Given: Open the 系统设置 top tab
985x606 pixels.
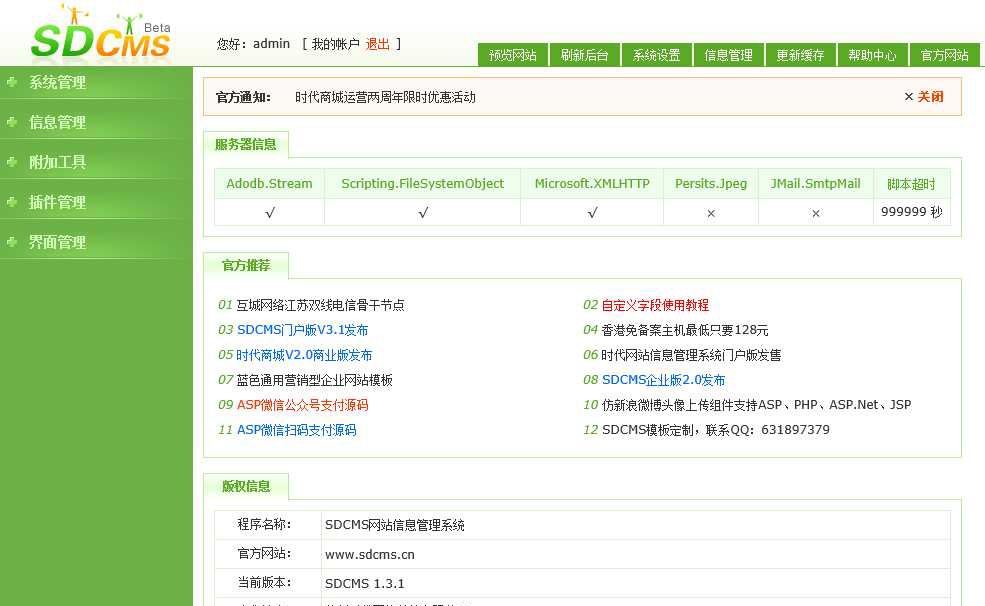Looking at the screenshot, I should [656, 55].
